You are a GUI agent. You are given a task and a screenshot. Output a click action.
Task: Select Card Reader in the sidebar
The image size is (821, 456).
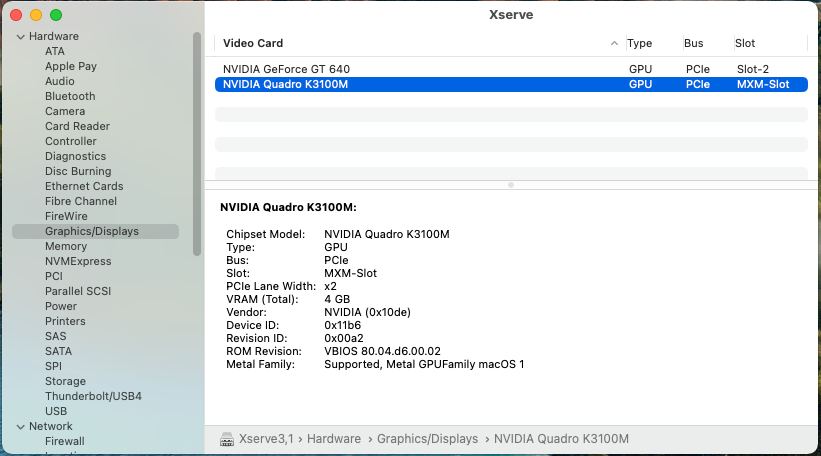pos(77,126)
